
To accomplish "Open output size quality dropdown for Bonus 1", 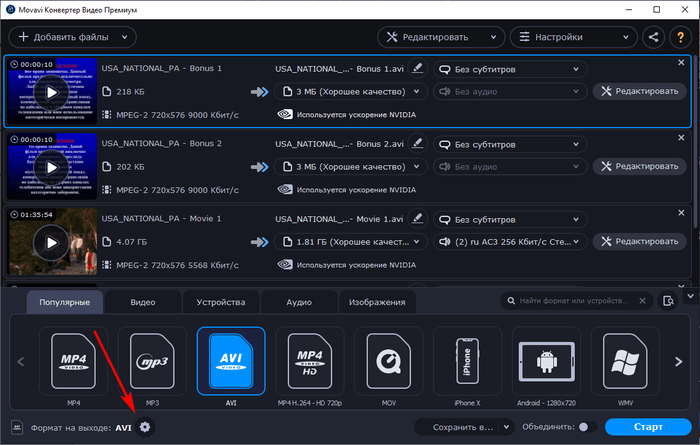I will pyautogui.click(x=350, y=91).
